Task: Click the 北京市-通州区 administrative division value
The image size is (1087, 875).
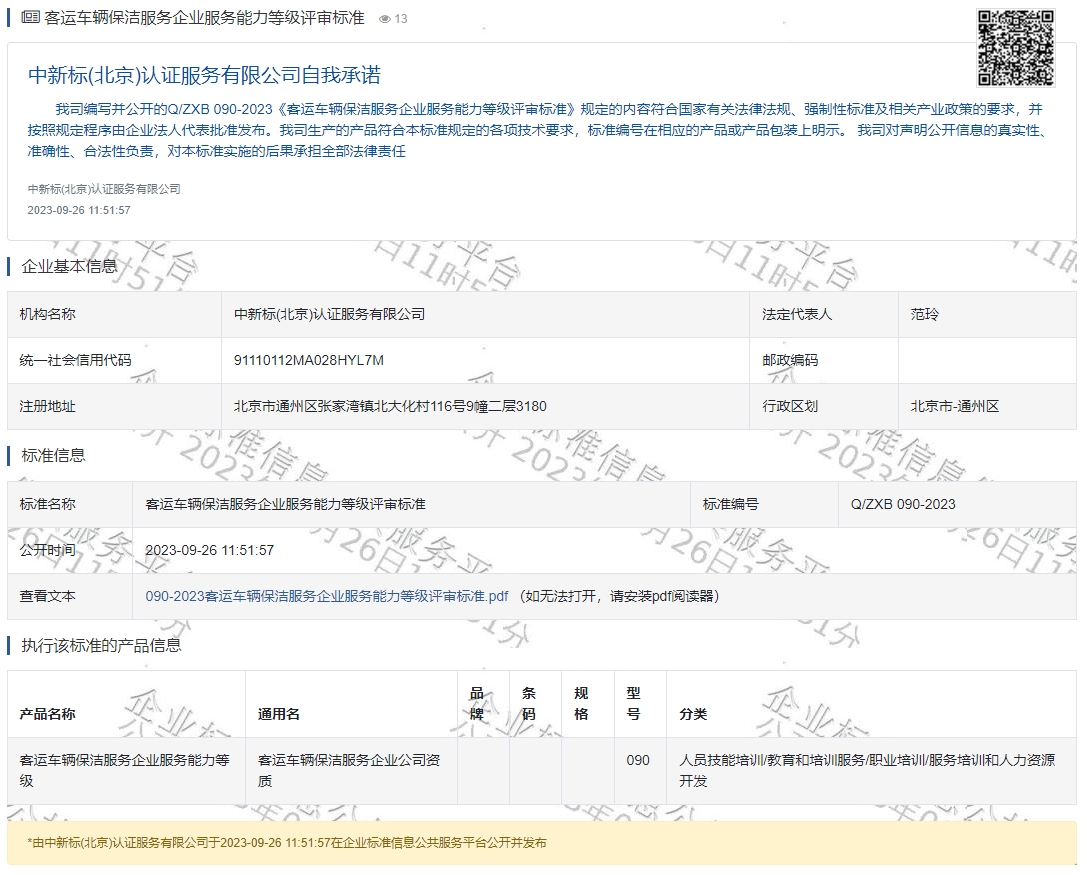Action: (x=954, y=406)
